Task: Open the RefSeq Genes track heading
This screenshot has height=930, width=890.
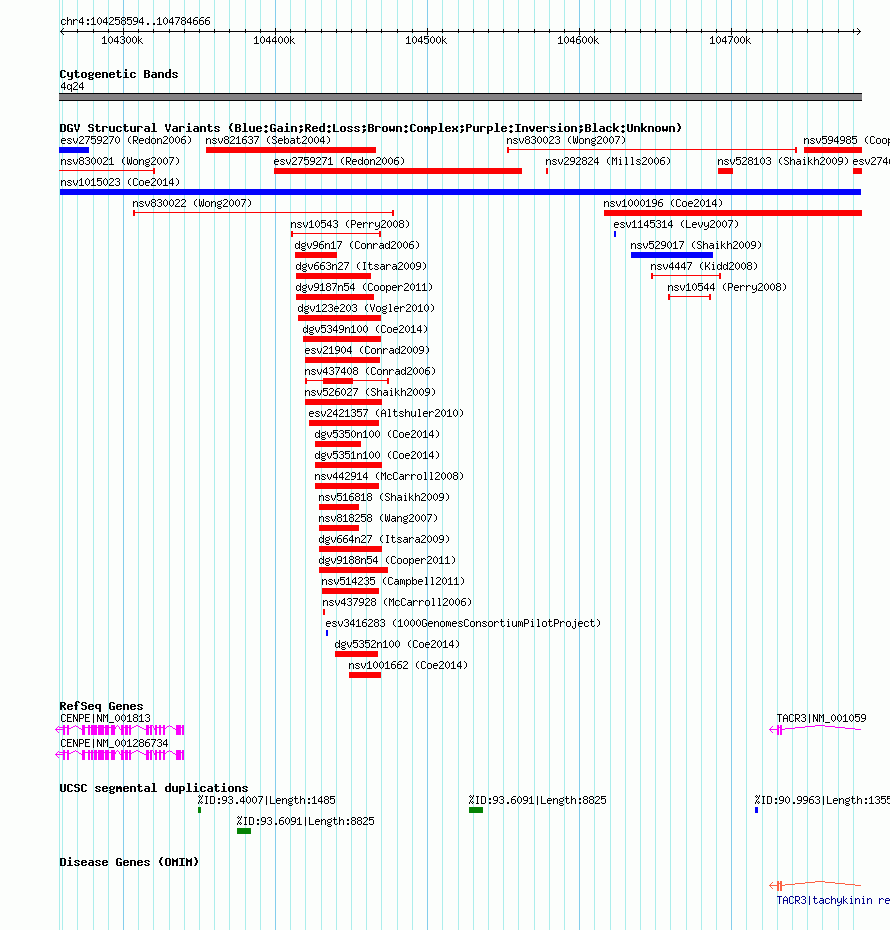Action: tap(101, 706)
